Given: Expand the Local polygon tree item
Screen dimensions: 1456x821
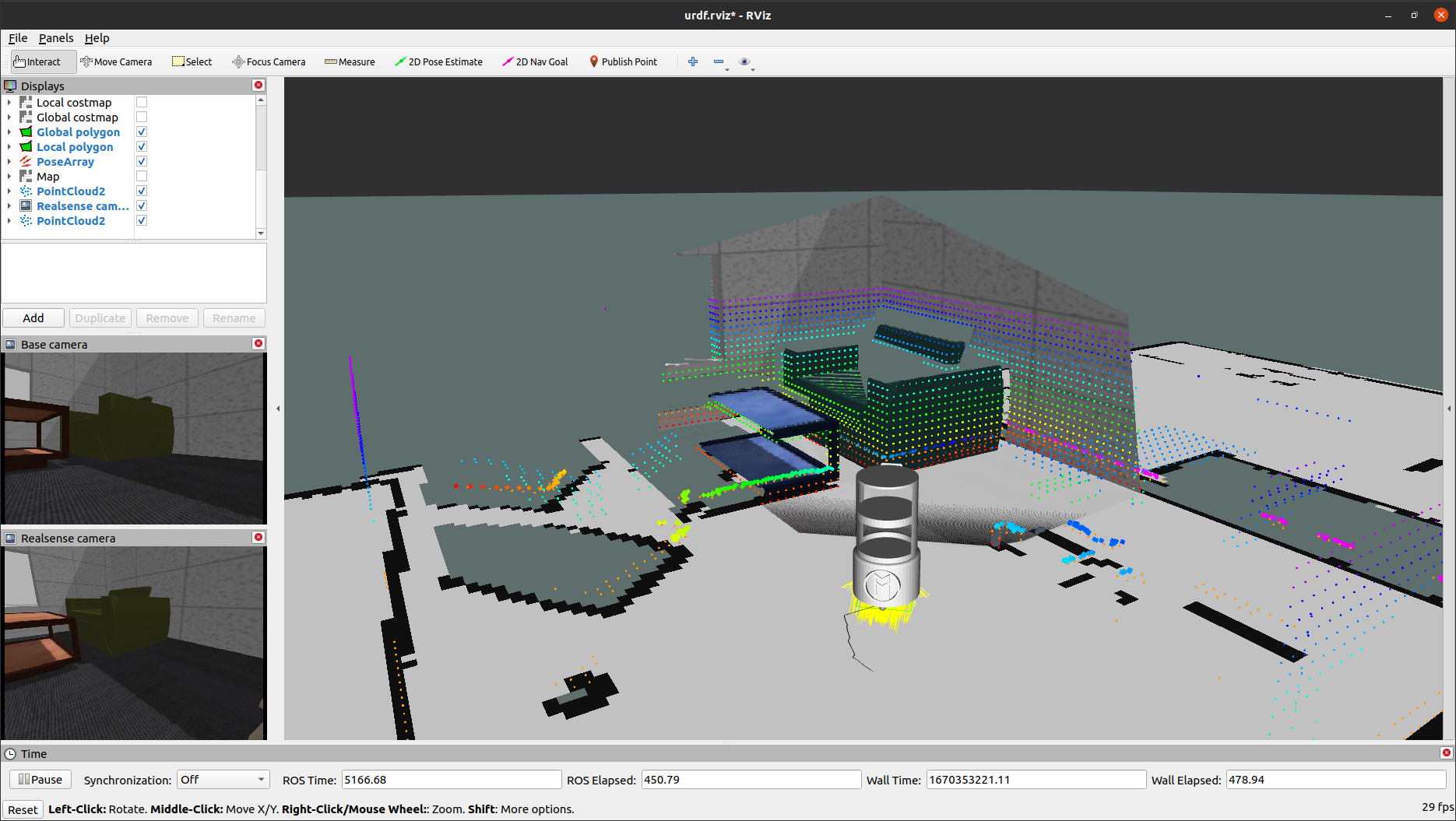Looking at the screenshot, I should 9,146.
